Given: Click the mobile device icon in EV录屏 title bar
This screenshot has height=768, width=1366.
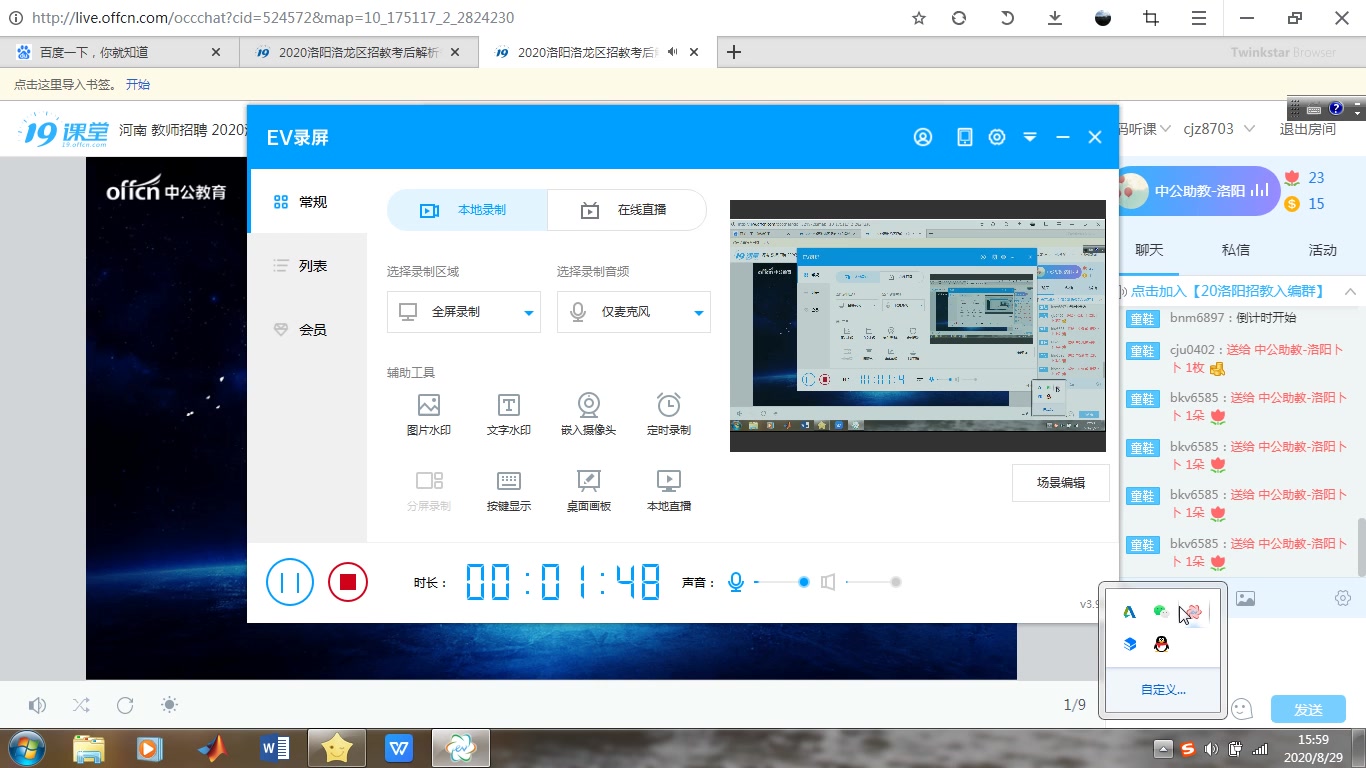Looking at the screenshot, I should click(964, 137).
